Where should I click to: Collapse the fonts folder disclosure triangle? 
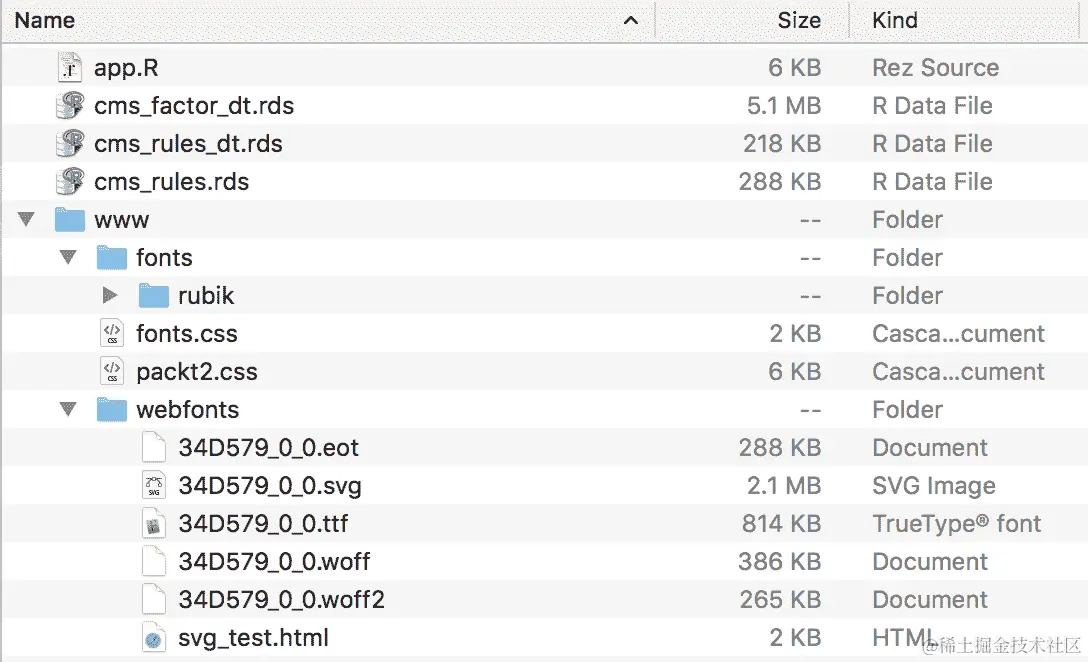68,258
